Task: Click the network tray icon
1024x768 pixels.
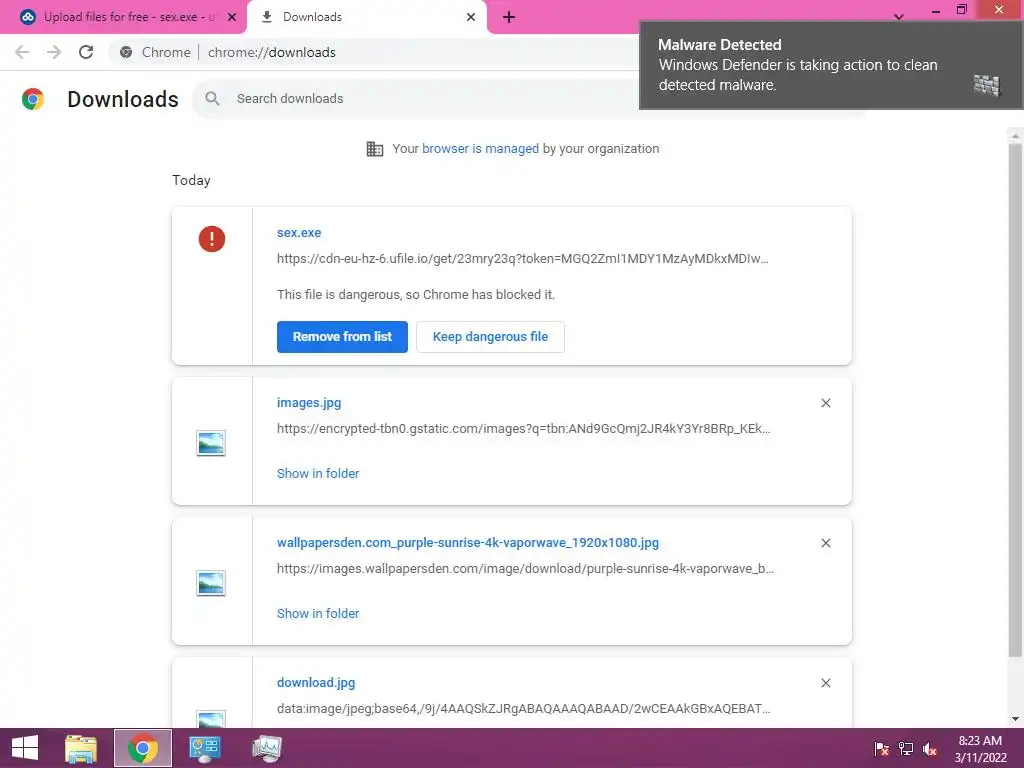Action: coord(906,748)
